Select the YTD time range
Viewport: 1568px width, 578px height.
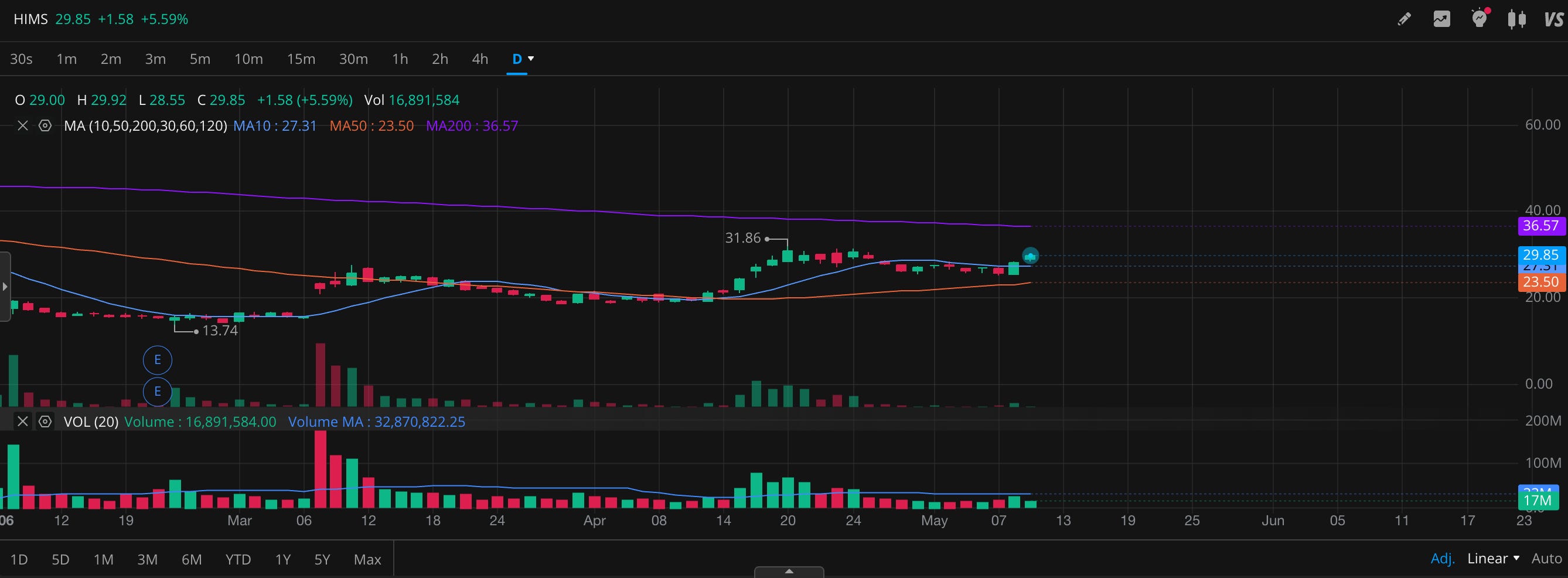point(238,559)
